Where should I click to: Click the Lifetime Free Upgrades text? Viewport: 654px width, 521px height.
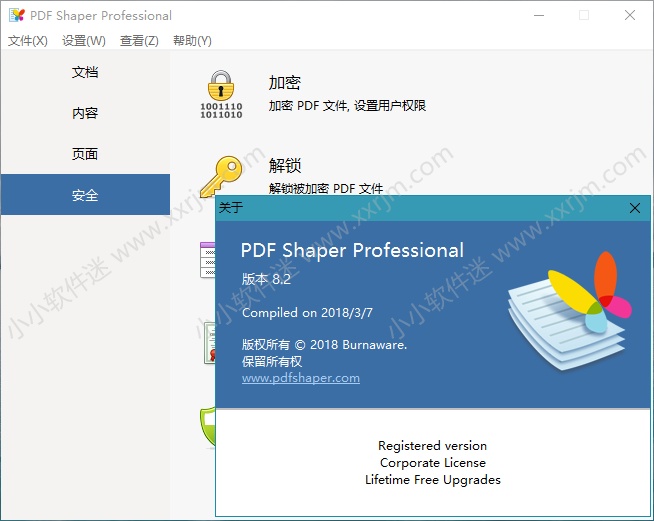click(x=433, y=480)
